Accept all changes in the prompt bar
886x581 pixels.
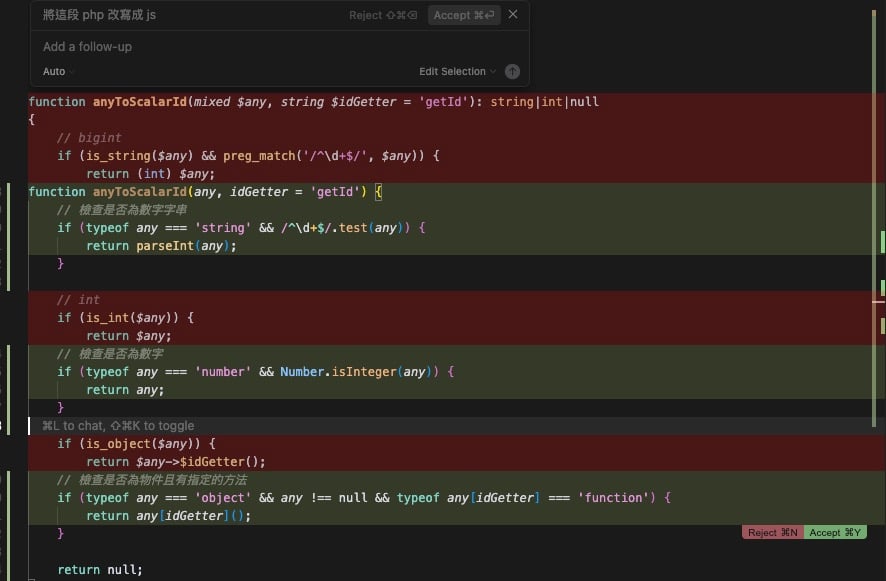coord(464,15)
